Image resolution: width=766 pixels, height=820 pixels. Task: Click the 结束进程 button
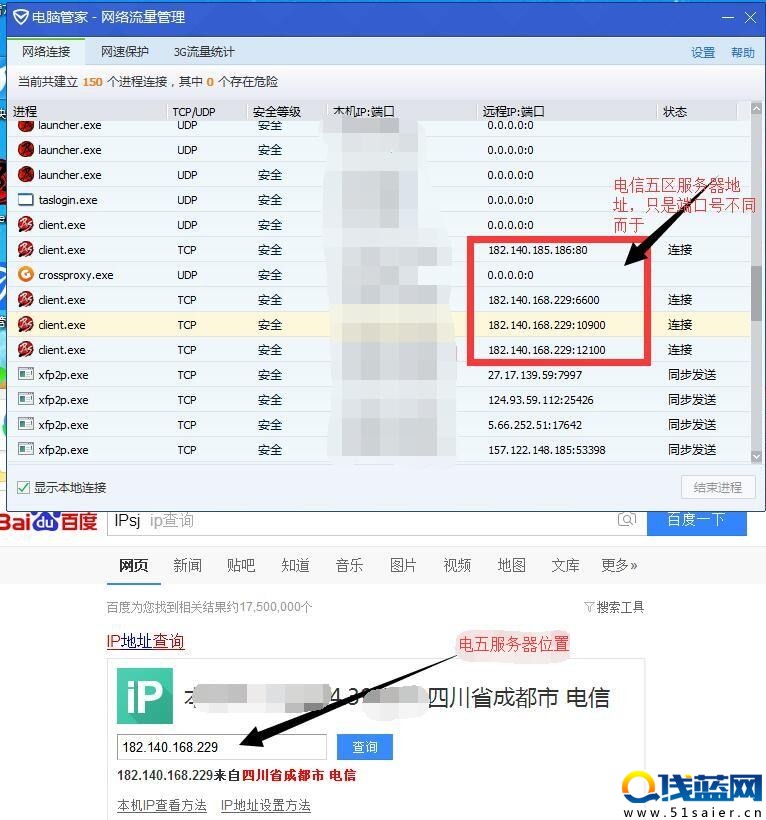(718, 488)
